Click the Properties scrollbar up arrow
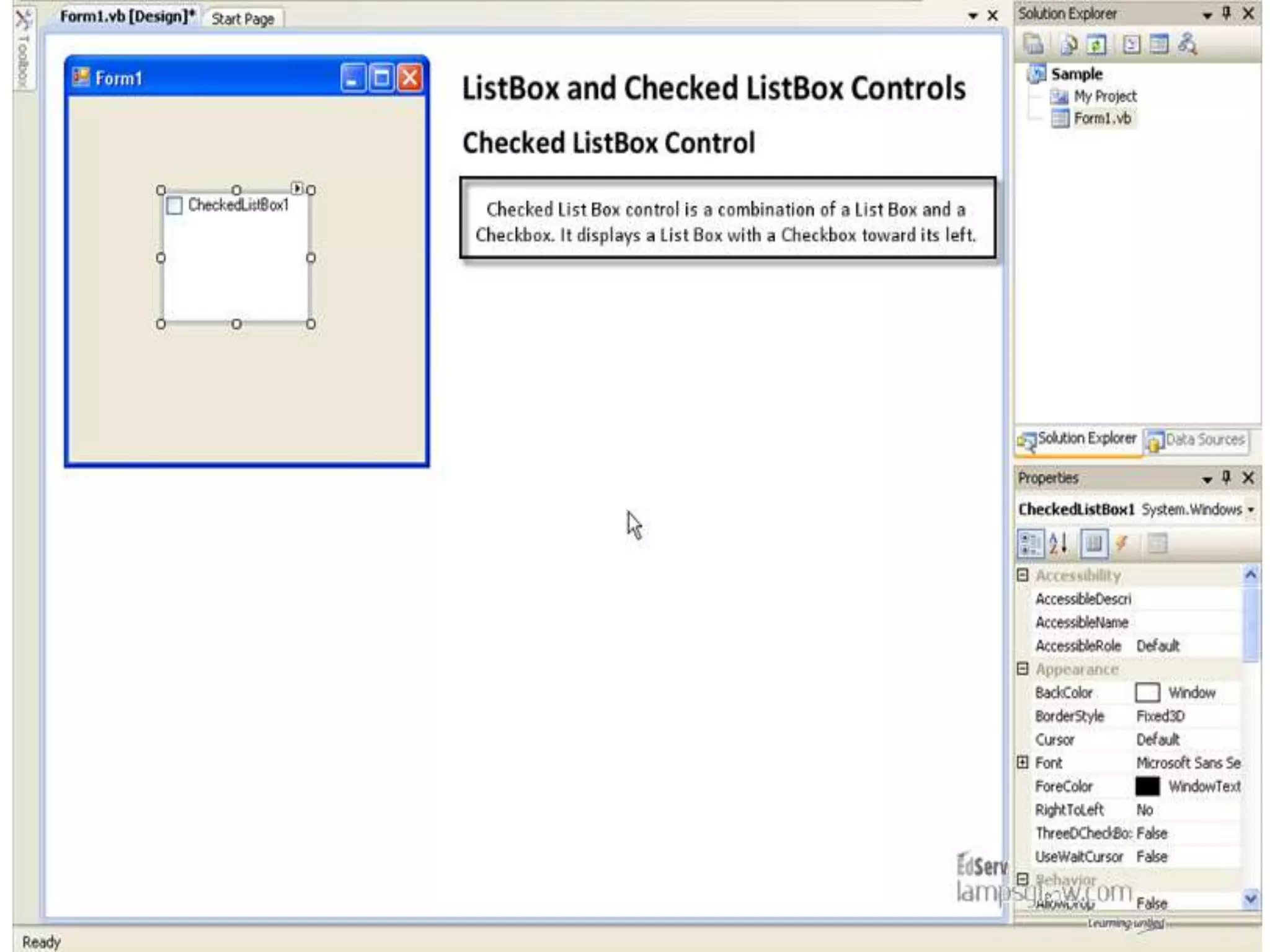This screenshot has height=952, width=1270. click(x=1251, y=575)
